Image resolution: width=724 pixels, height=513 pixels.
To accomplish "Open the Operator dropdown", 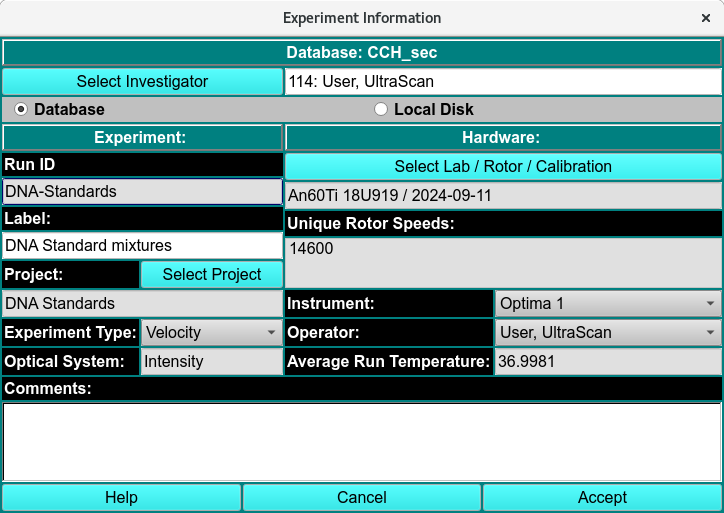I will [607, 332].
